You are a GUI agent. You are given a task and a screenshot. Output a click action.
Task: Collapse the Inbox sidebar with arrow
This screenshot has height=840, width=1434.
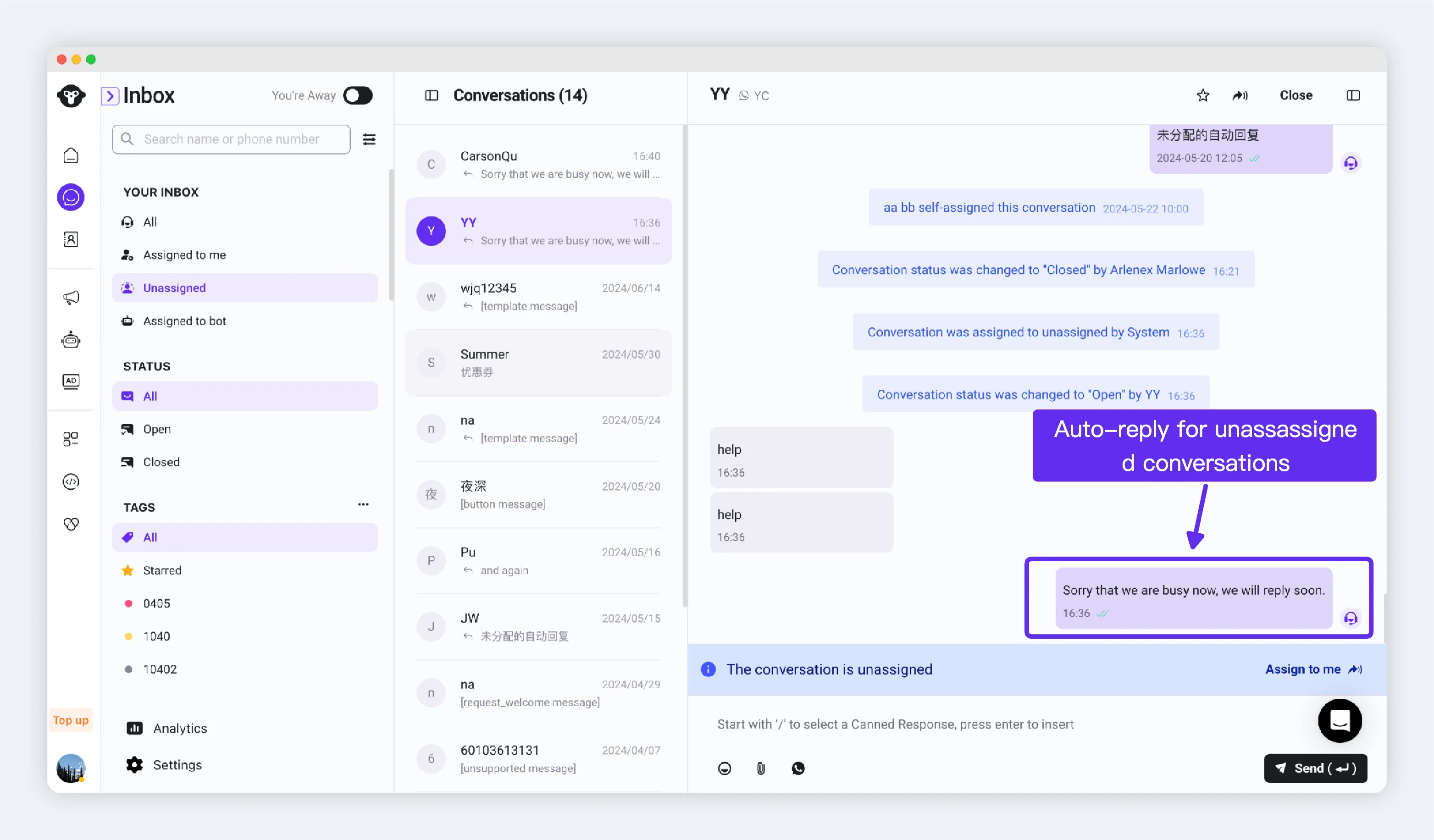[x=110, y=96]
